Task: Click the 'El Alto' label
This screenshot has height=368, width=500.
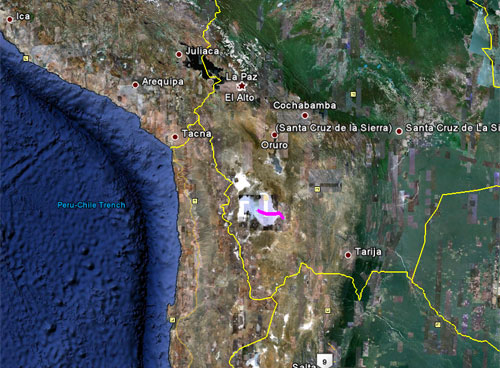Action: click(x=240, y=97)
